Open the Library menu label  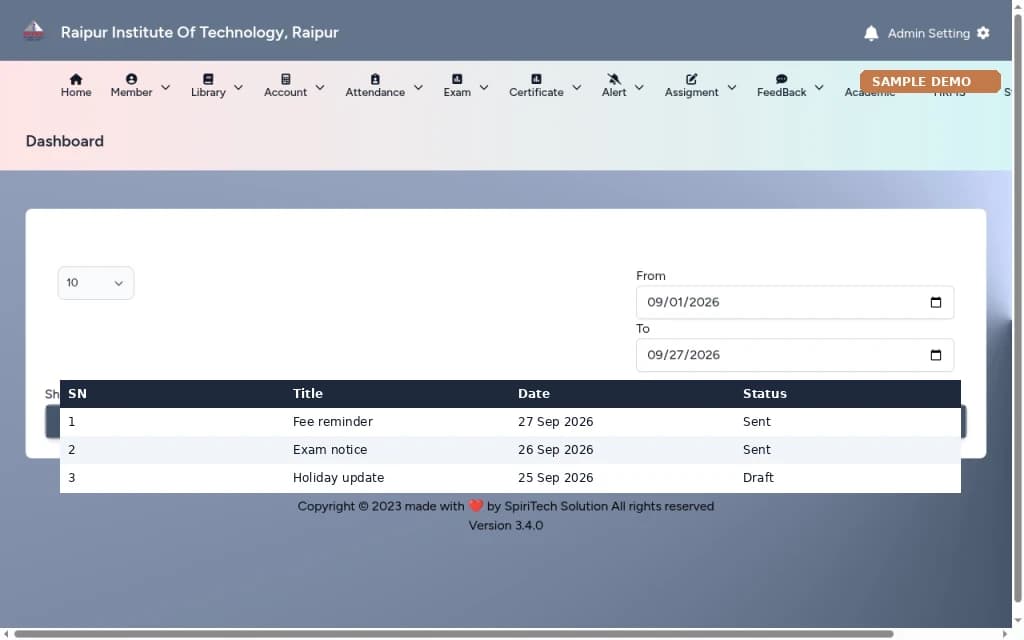(x=208, y=93)
